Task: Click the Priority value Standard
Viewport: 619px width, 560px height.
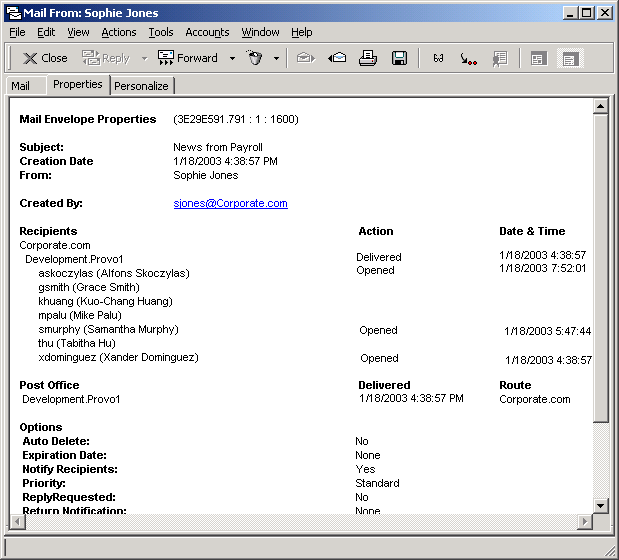Action: 377,483
